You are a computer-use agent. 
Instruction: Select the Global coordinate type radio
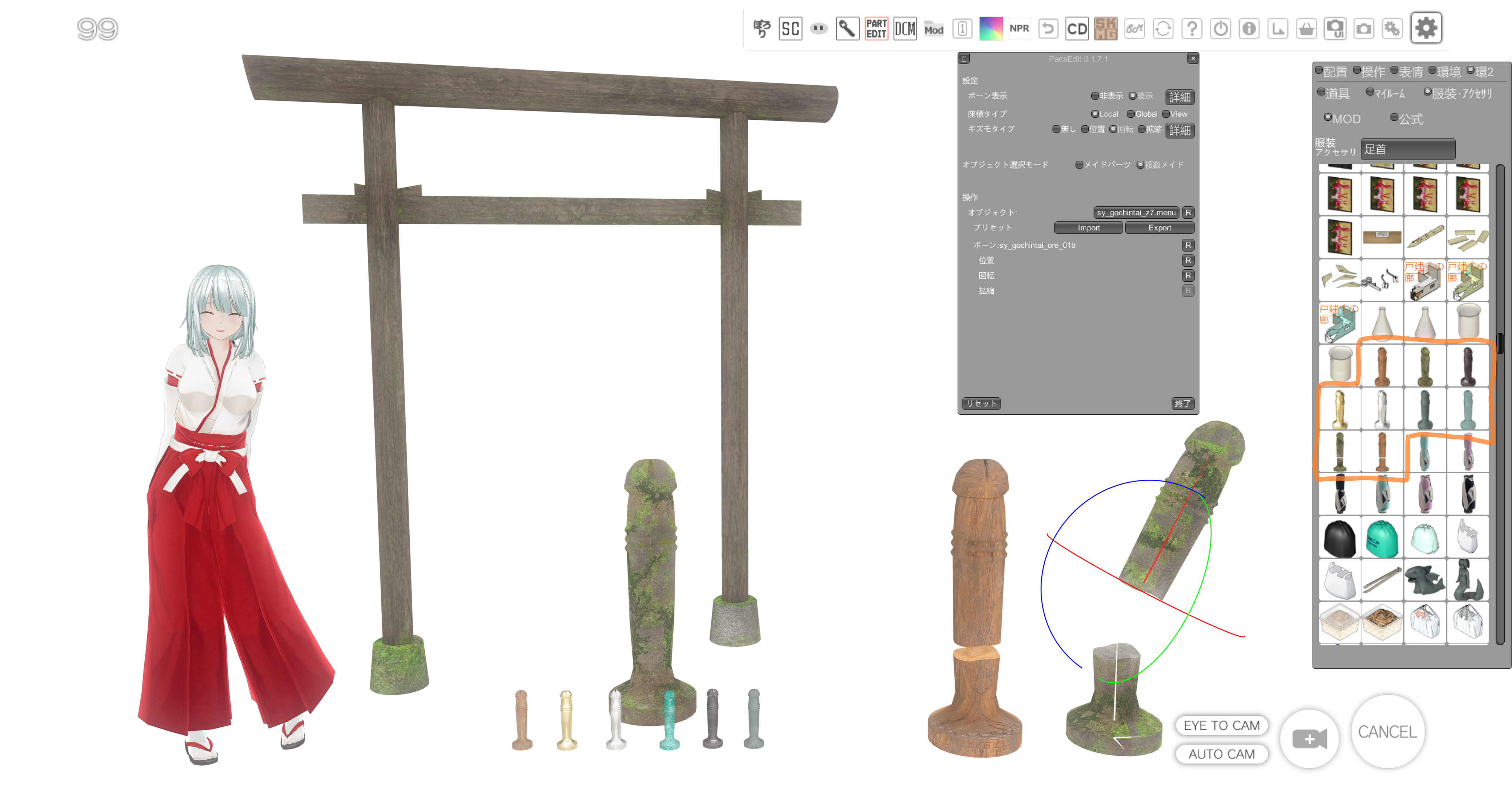coord(1131,114)
